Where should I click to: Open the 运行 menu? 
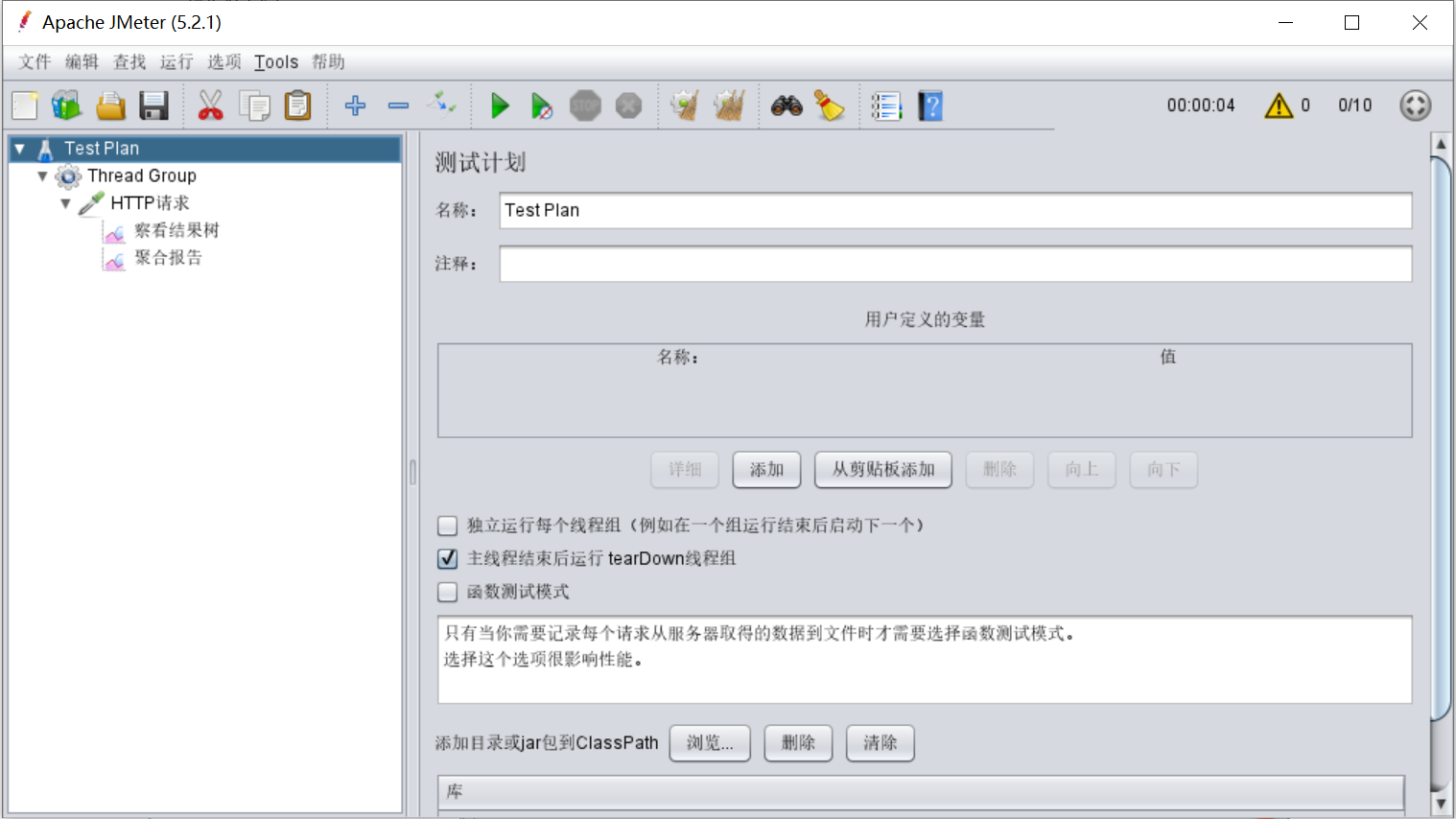176,62
